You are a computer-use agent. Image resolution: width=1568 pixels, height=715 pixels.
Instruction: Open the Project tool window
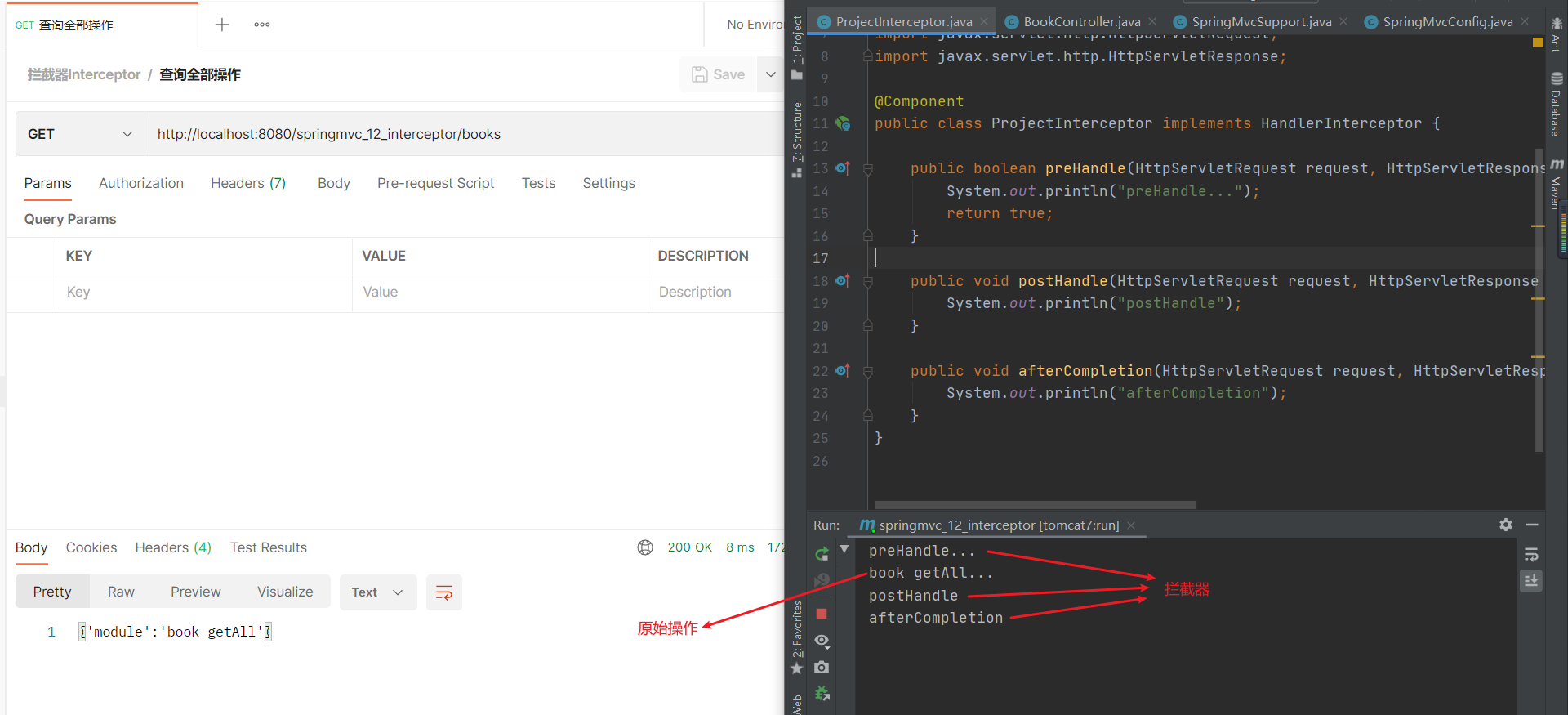click(x=797, y=47)
